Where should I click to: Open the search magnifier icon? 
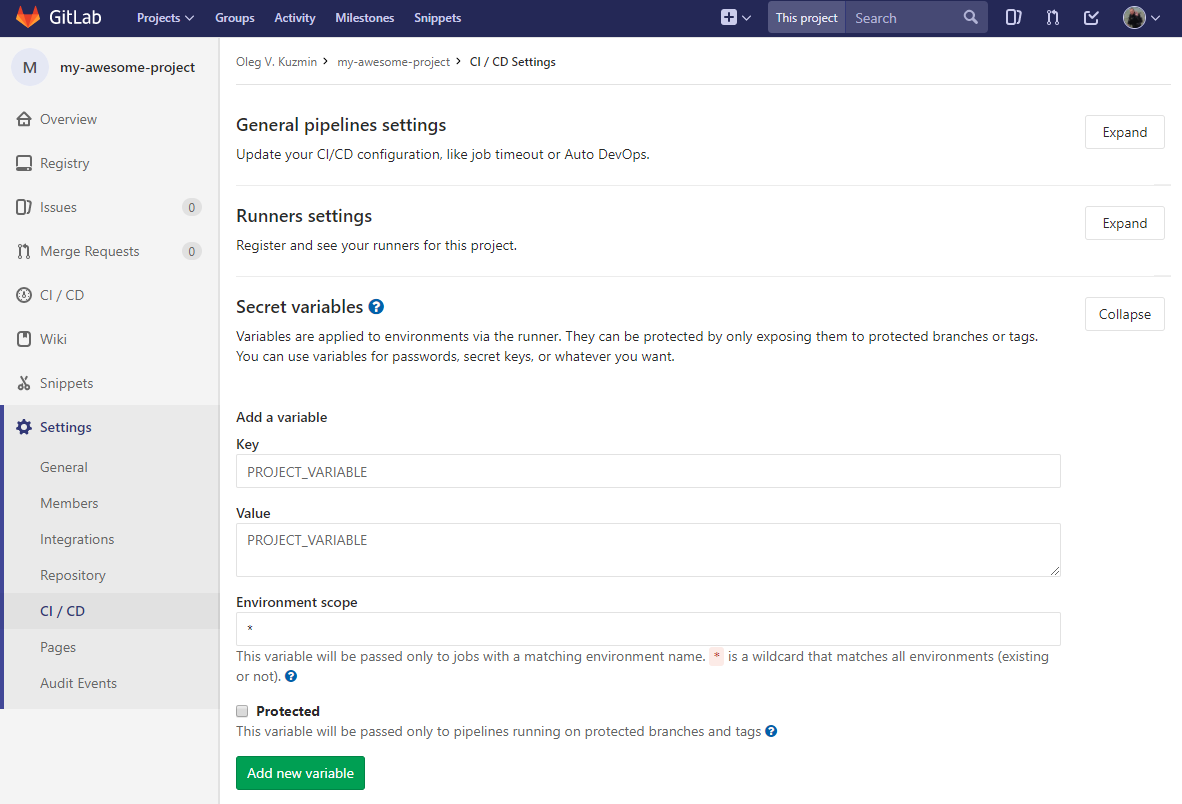pos(968,17)
